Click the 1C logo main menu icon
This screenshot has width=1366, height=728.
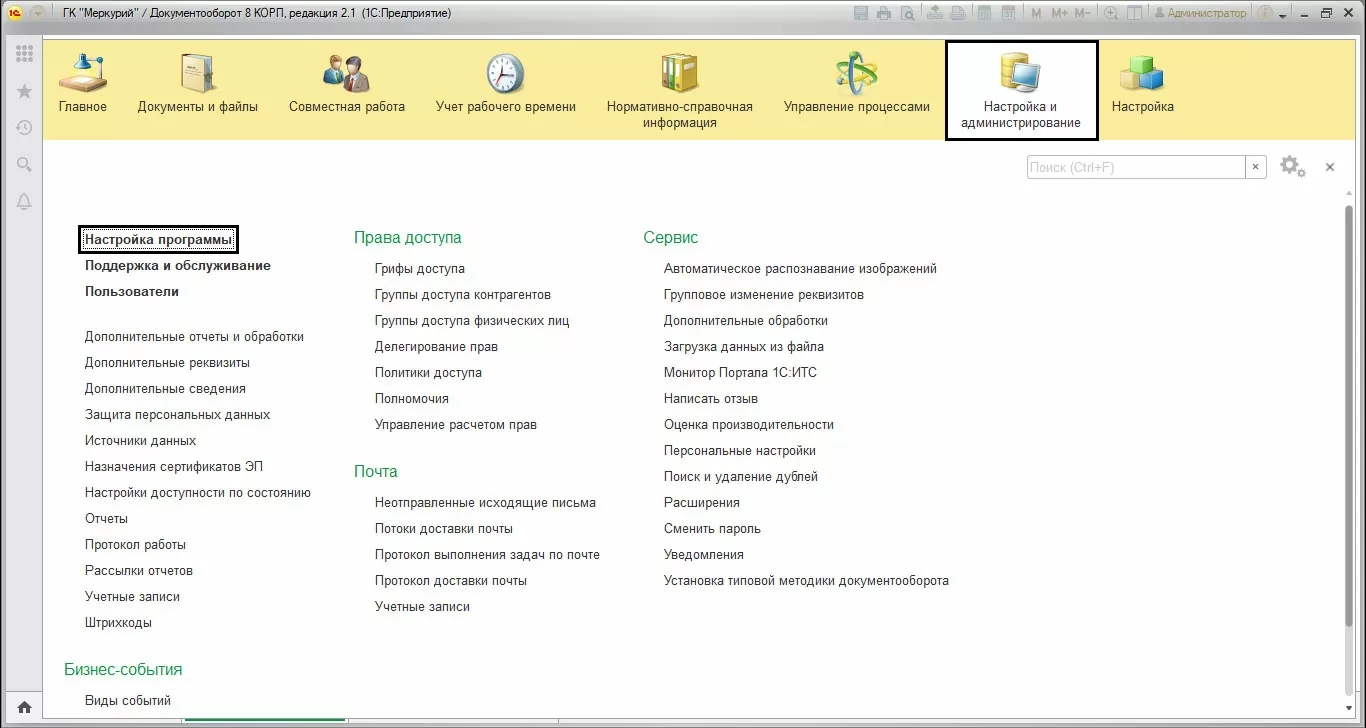coord(16,13)
